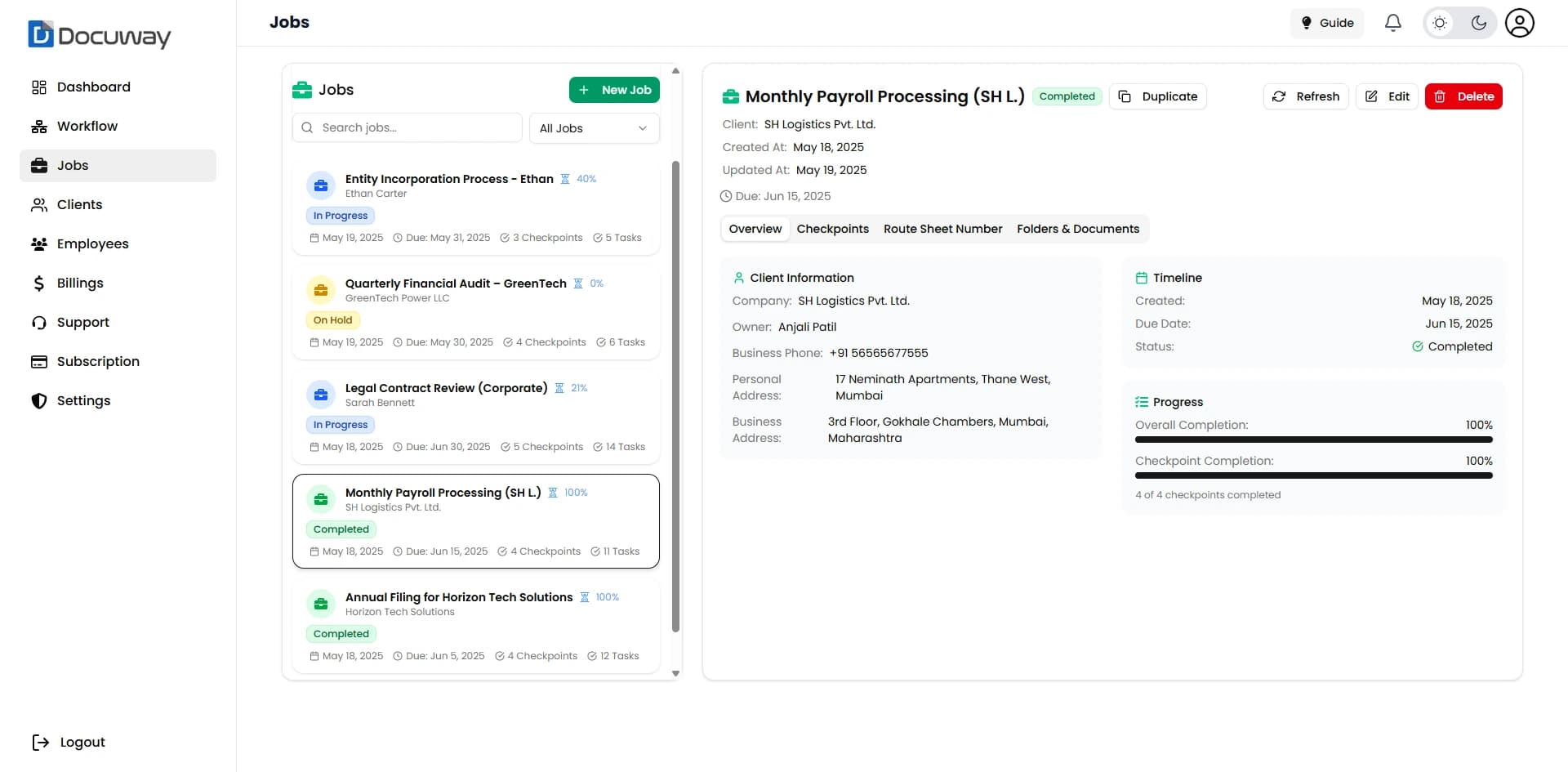Click the Quarterly Financial Audit briefcase icon

(x=321, y=290)
